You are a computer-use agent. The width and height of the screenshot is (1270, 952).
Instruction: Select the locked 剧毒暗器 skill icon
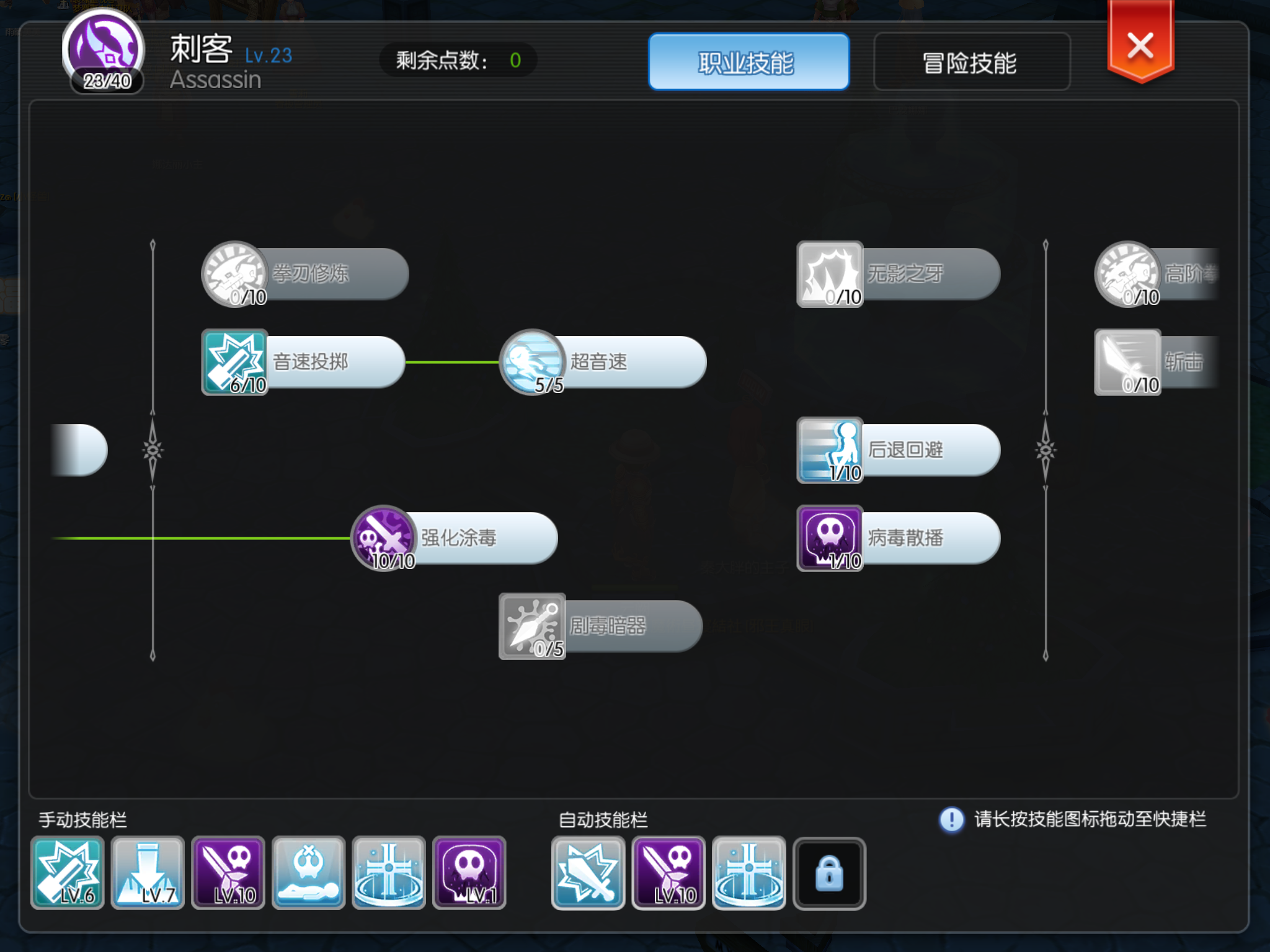tap(533, 626)
